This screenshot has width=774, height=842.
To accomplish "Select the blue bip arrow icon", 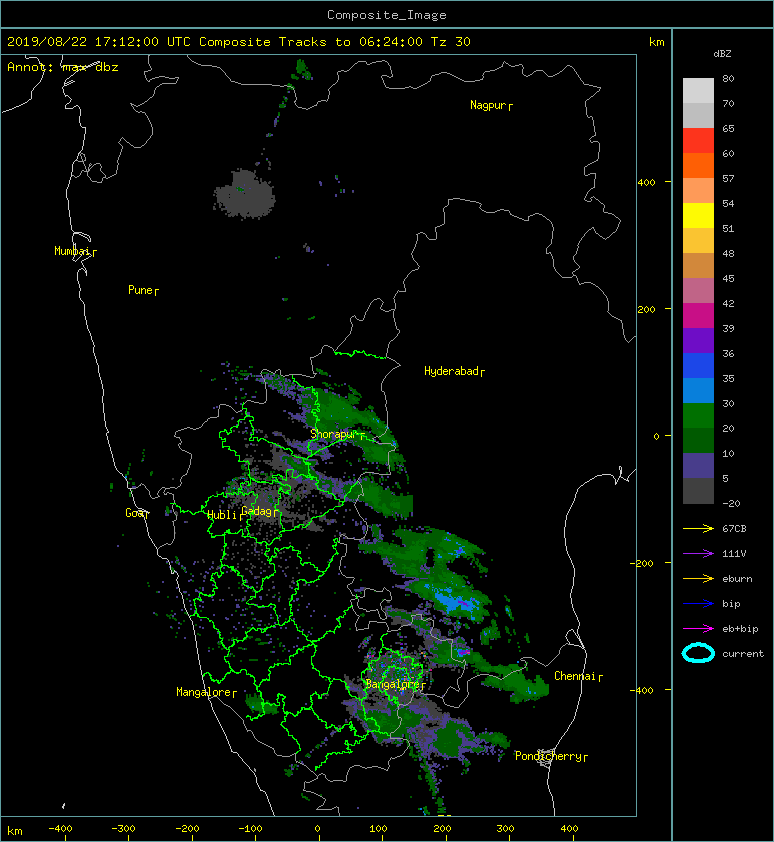I will (x=698, y=604).
